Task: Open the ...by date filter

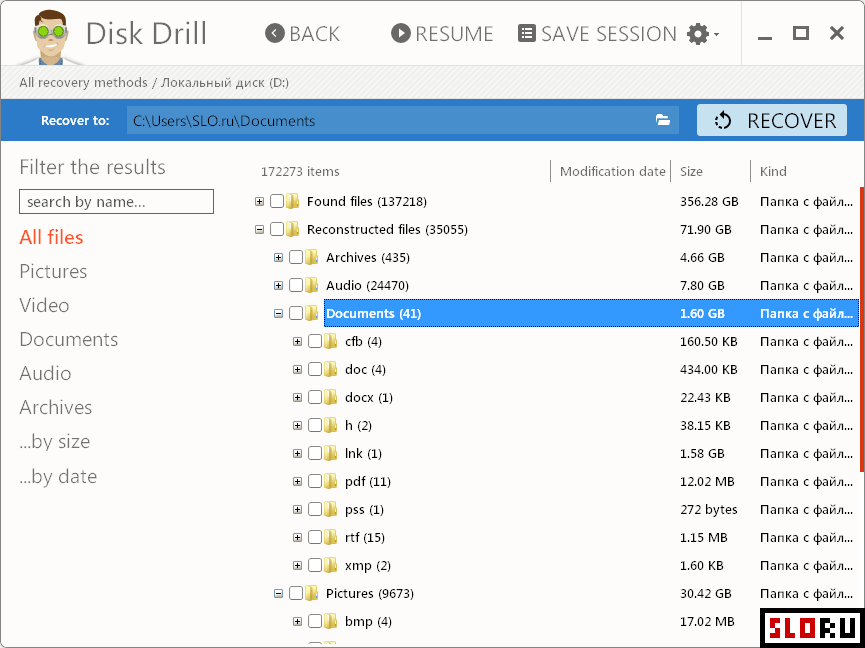Action: [58, 476]
